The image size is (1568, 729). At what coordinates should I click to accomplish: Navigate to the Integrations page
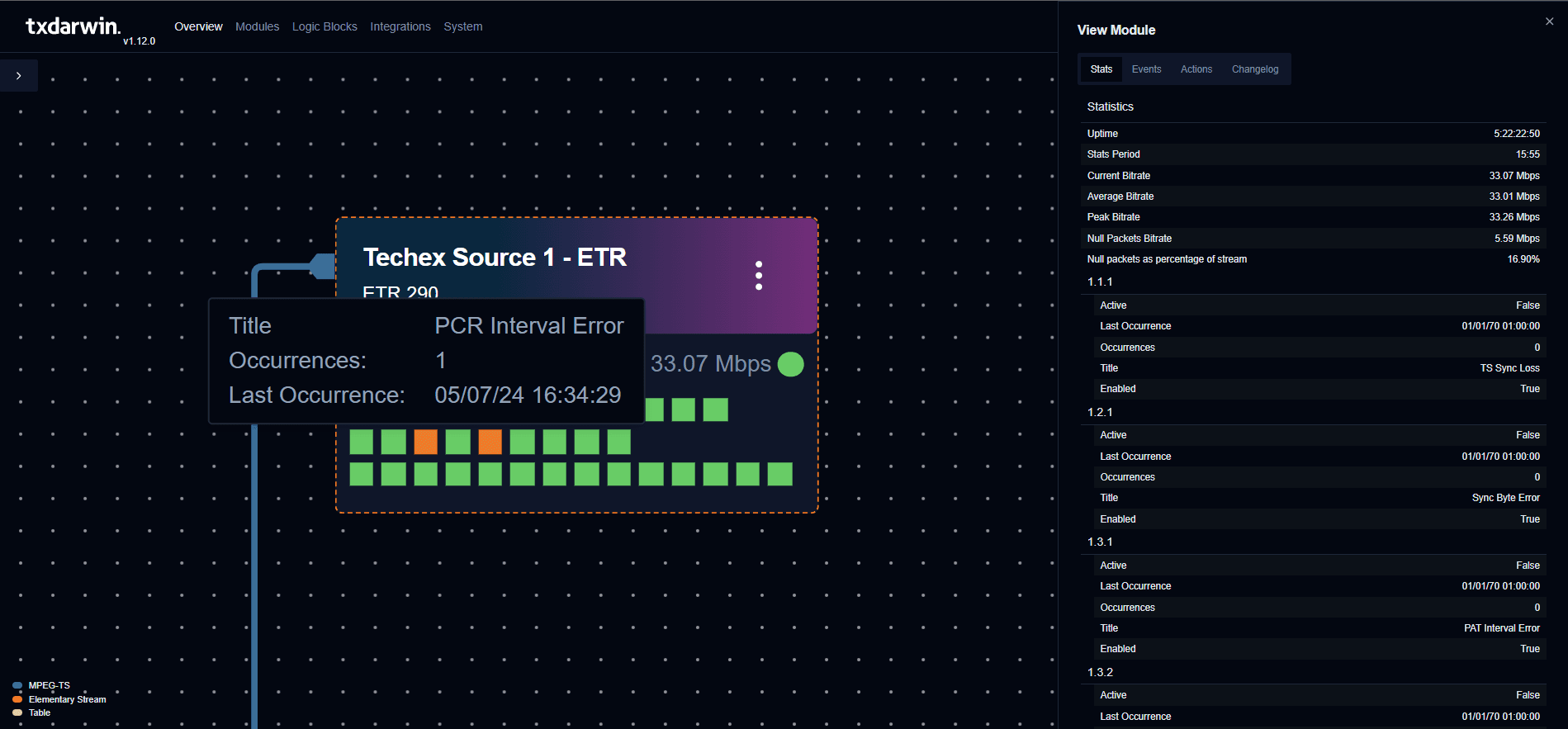click(400, 26)
